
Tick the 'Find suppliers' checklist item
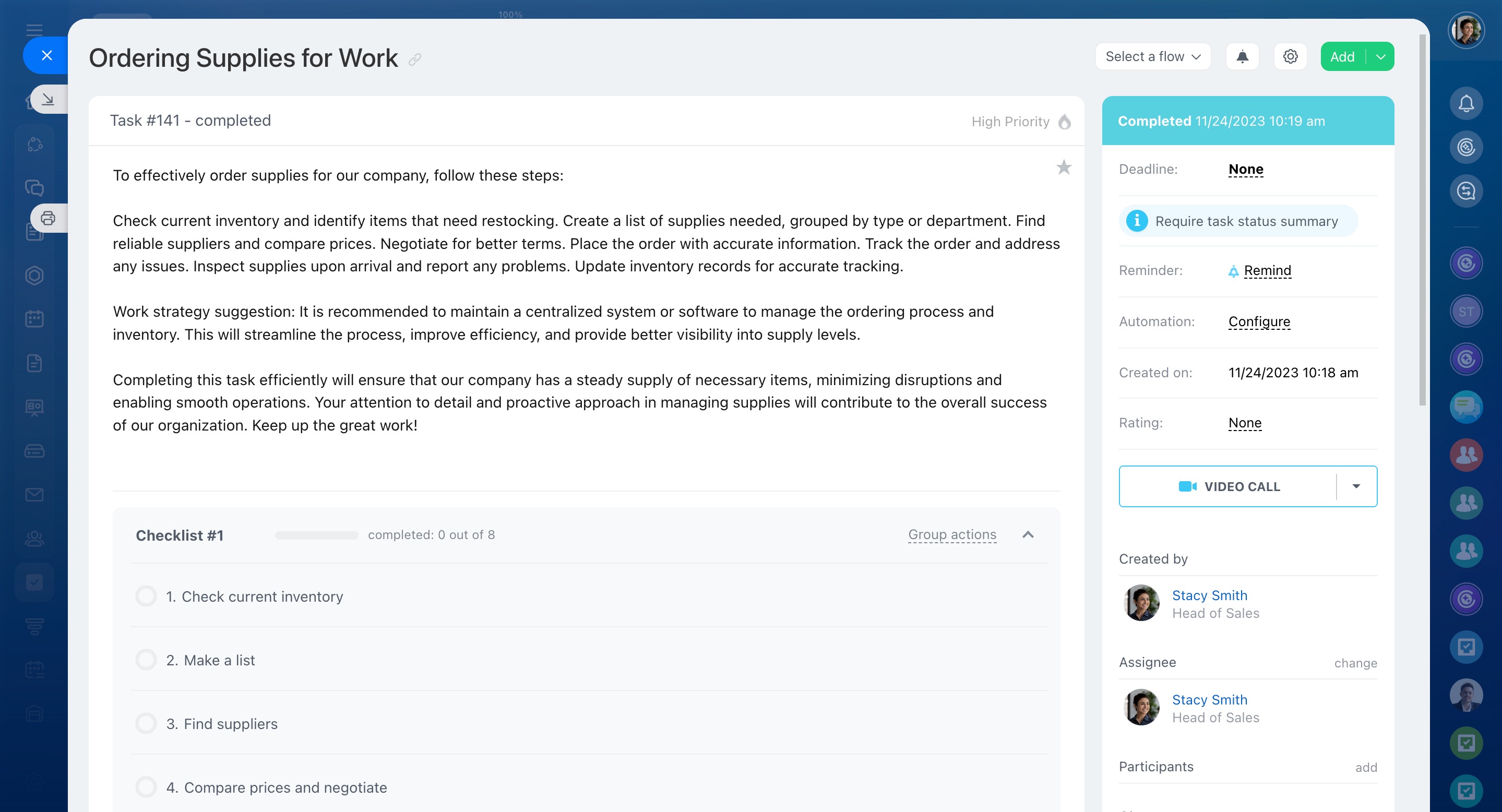point(146,723)
